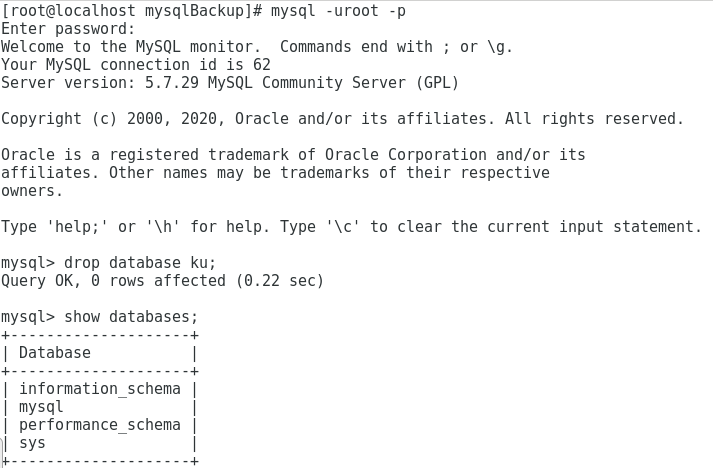This screenshot has height=468, width=713.
Task: Click the connection id number 62
Action: click(261, 65)
